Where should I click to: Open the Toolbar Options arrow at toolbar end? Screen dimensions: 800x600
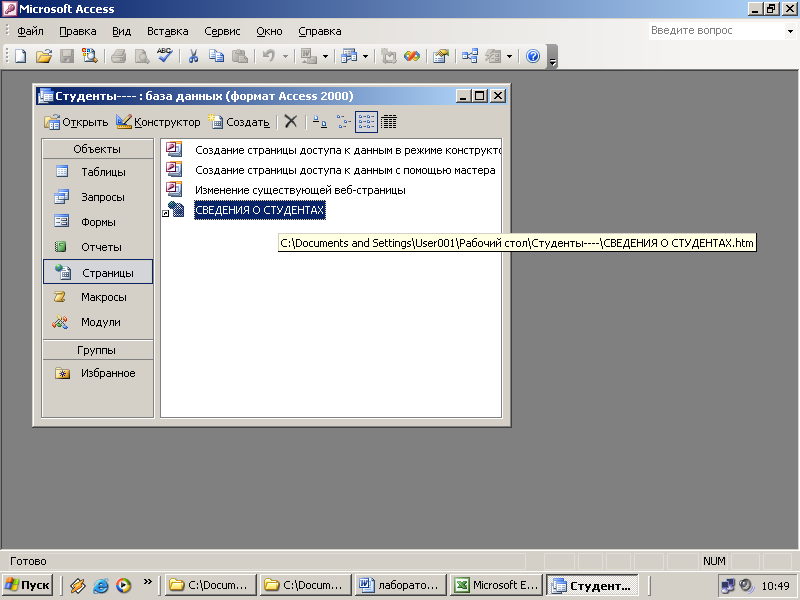(x=552, y=56)
